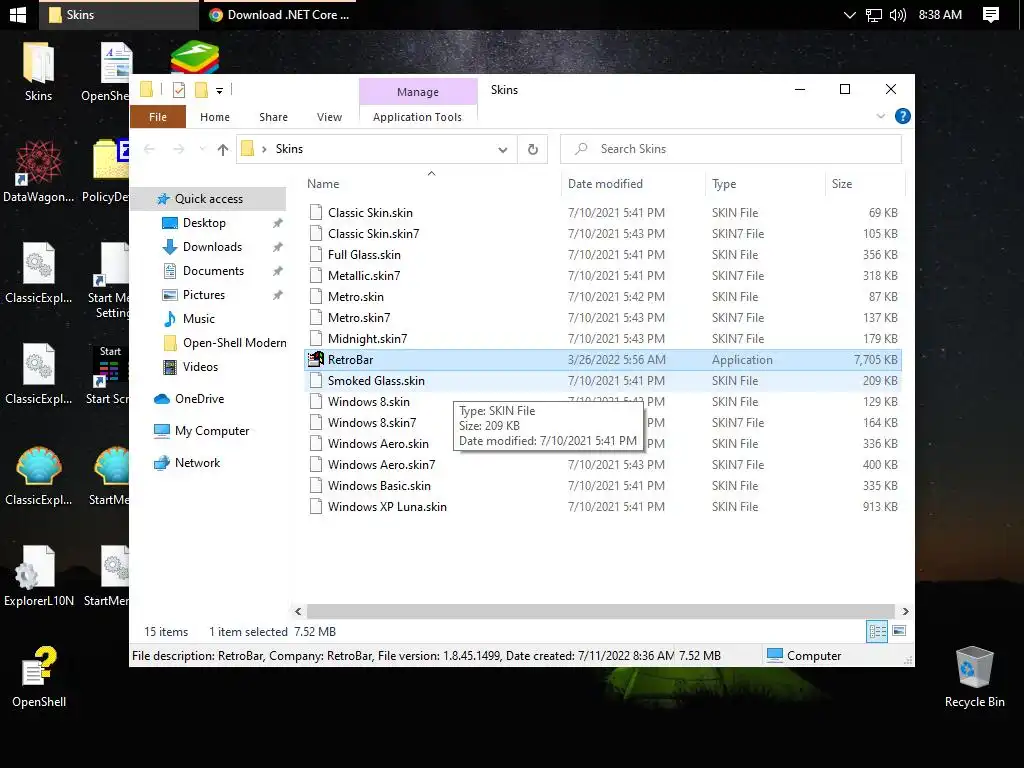
Task: Expand the ribbon chevron
Action: click(x=880, y=116)
